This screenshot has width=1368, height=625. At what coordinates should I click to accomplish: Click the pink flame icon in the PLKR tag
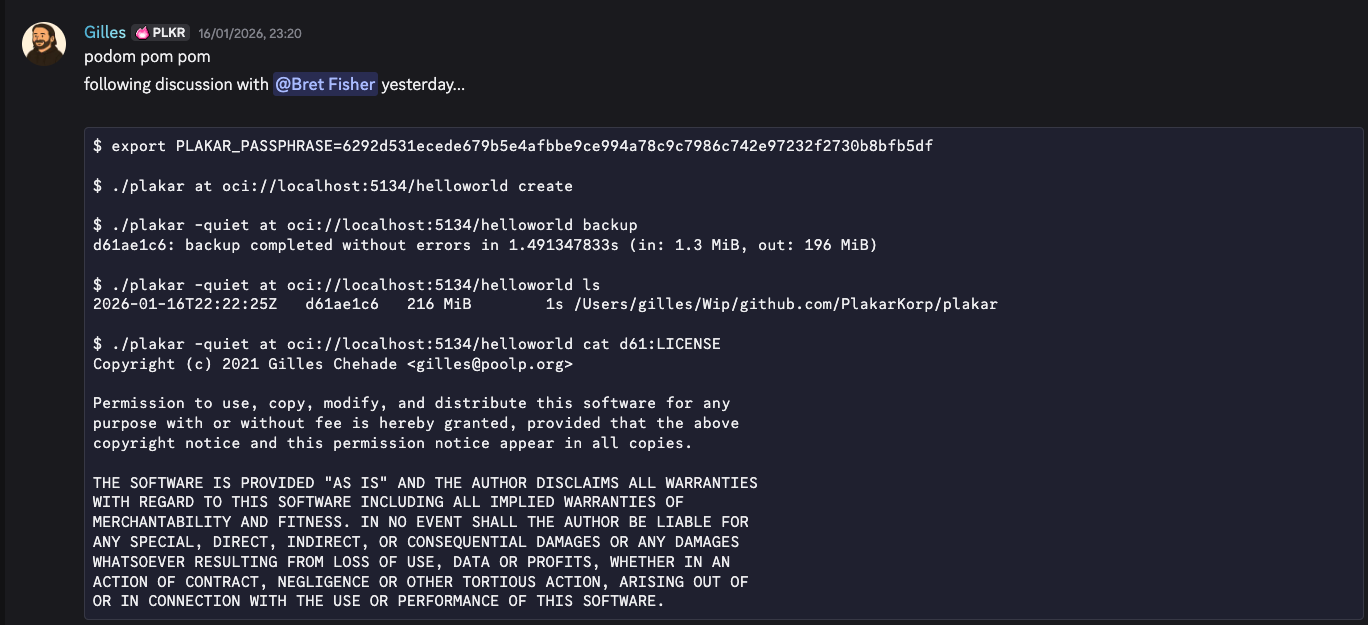tap(142, 33)
